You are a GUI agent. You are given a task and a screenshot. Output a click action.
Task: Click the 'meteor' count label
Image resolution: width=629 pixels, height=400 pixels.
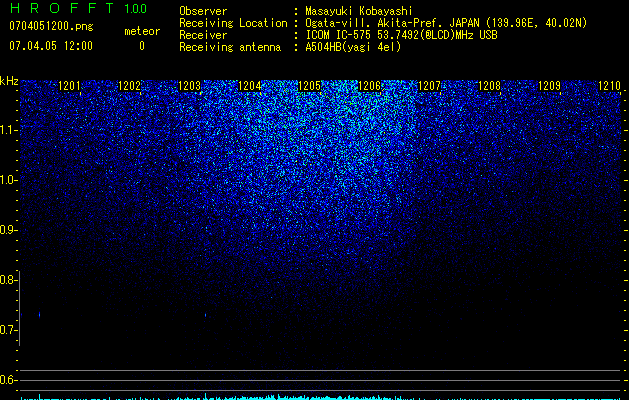tap(142, 31)
